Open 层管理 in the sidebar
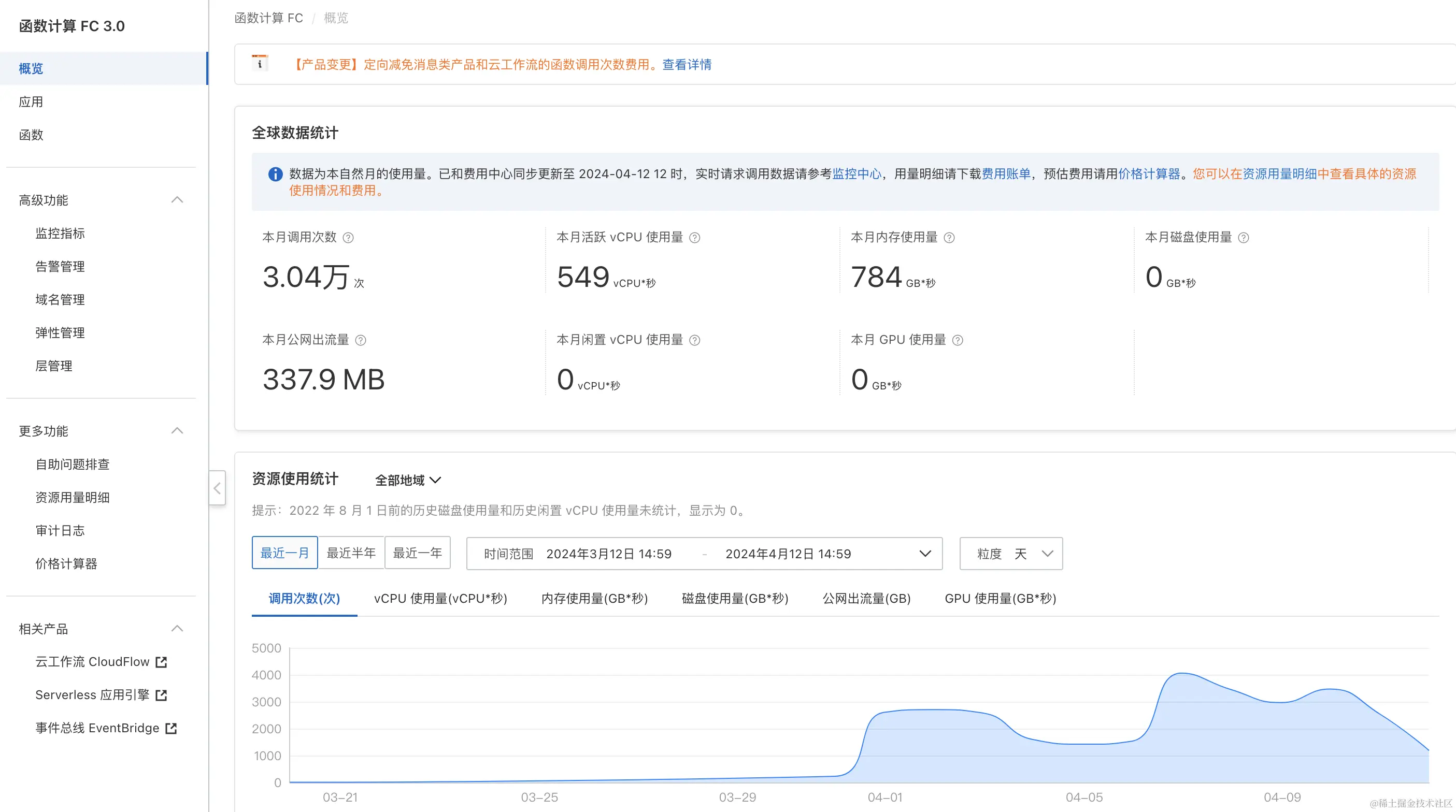 coord(54,366)
